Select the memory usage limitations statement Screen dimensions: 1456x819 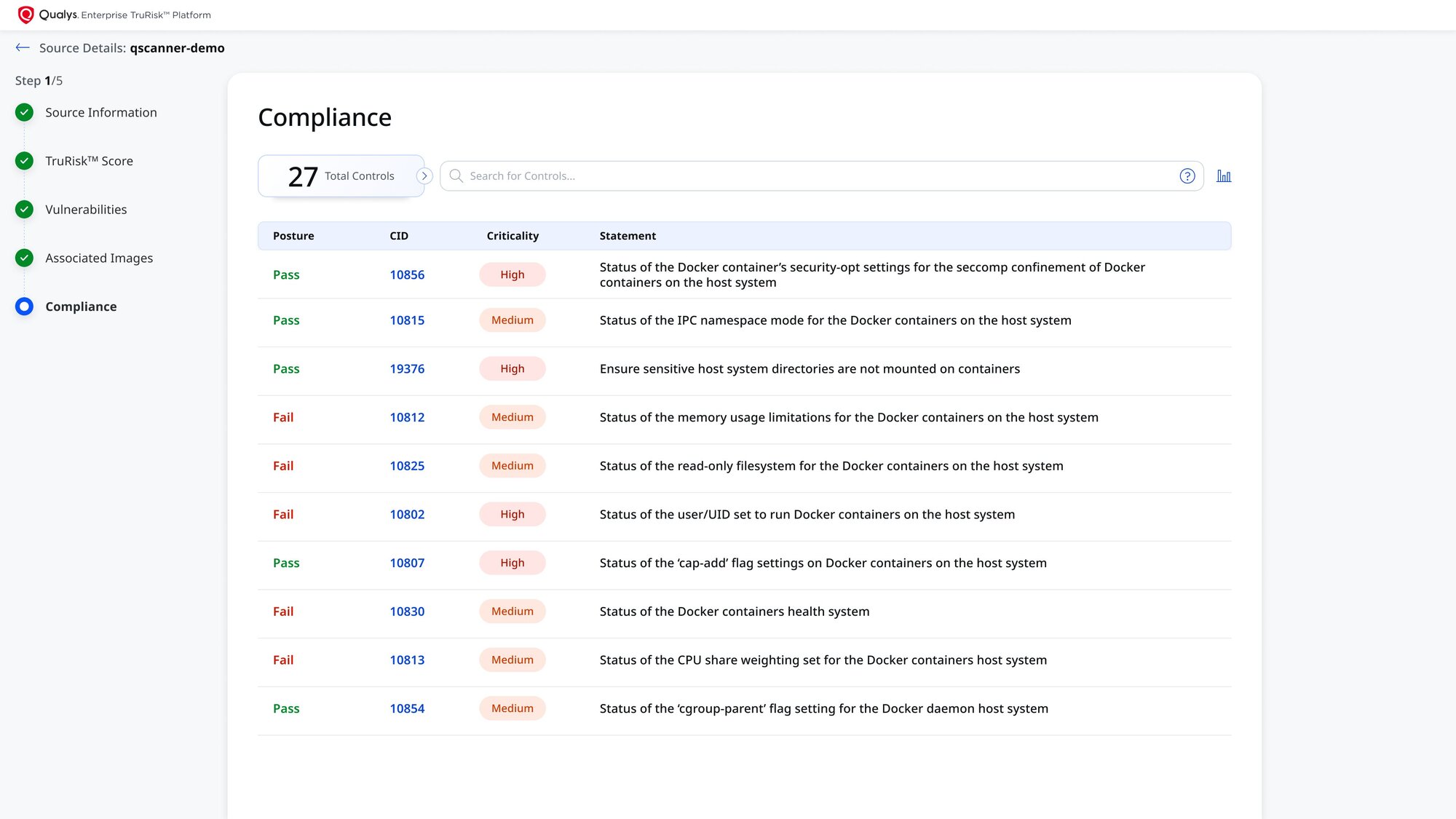pyautogui.click(x=849, y=417)
